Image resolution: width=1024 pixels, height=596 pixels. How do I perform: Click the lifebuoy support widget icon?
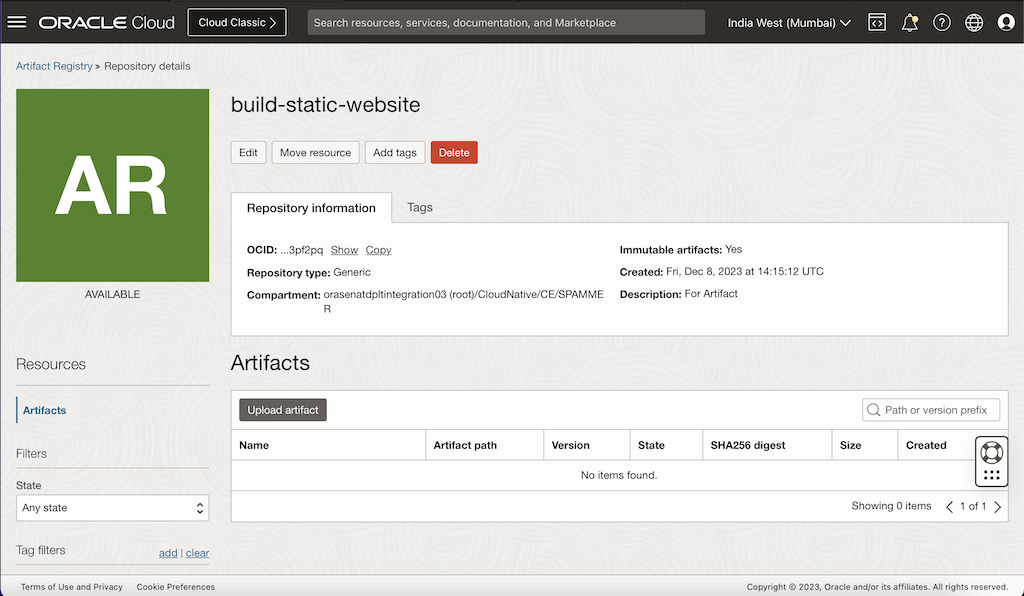991,452
